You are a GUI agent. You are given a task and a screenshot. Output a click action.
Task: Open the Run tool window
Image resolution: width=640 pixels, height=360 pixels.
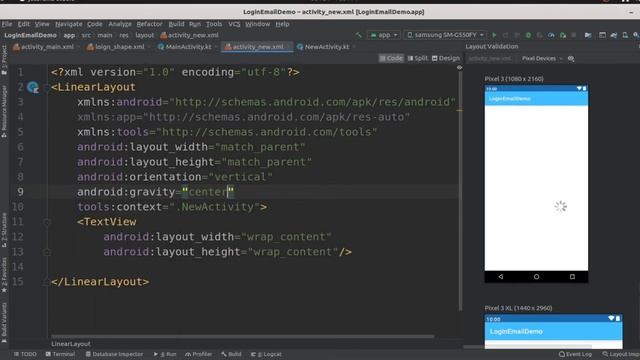(165, 354)
